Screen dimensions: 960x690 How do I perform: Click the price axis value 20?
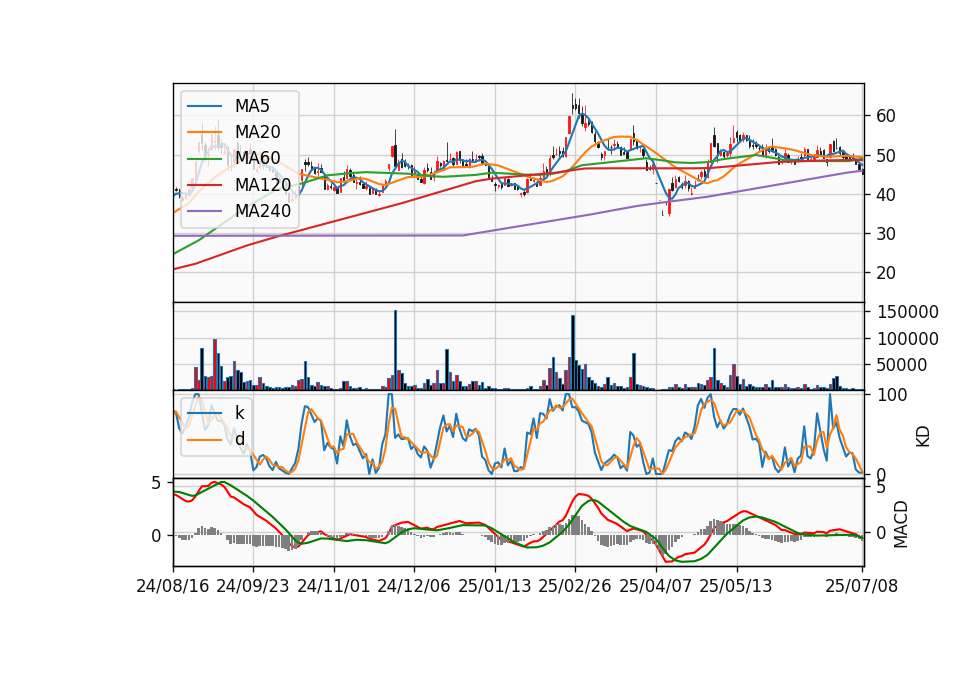885,273
